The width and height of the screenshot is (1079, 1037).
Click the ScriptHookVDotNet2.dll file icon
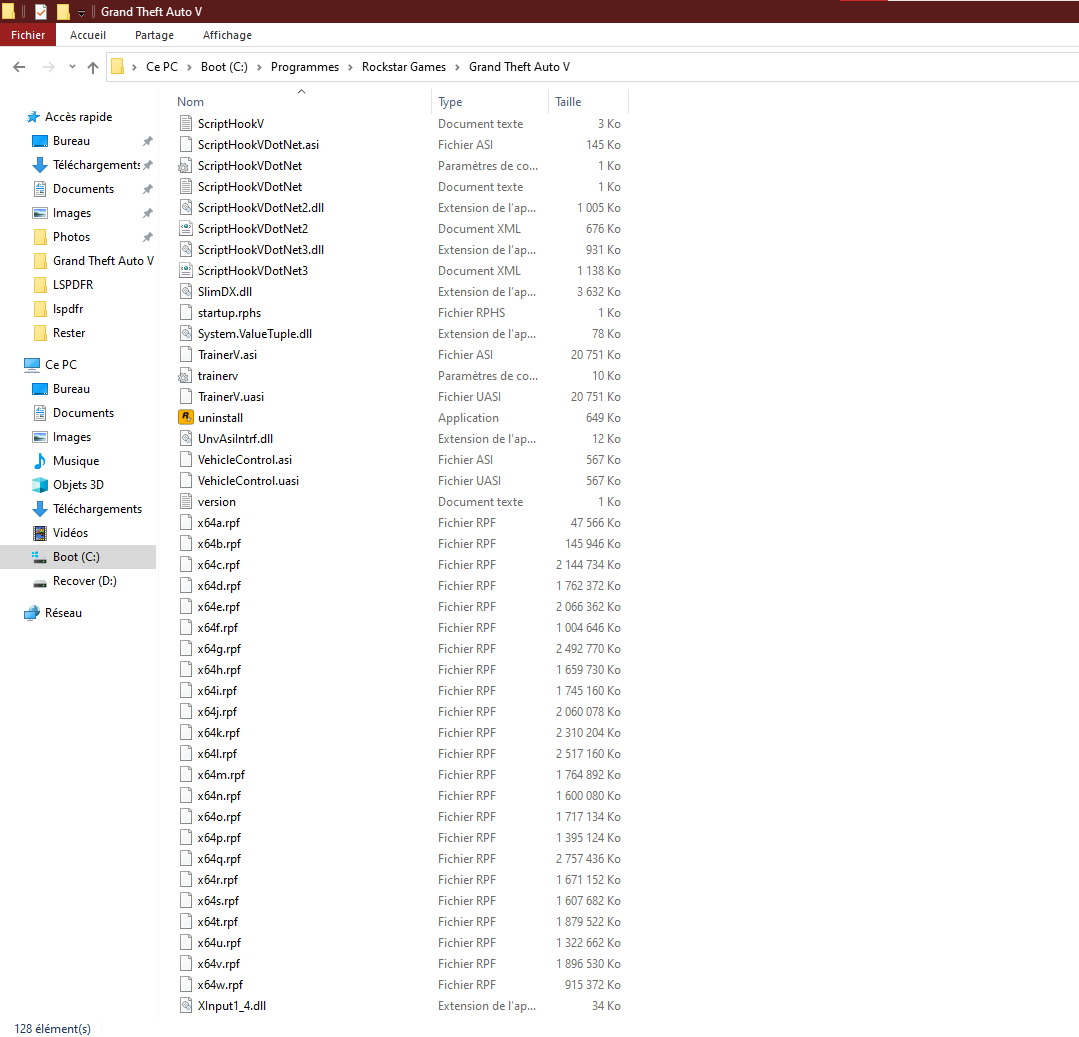click(186, 208)
